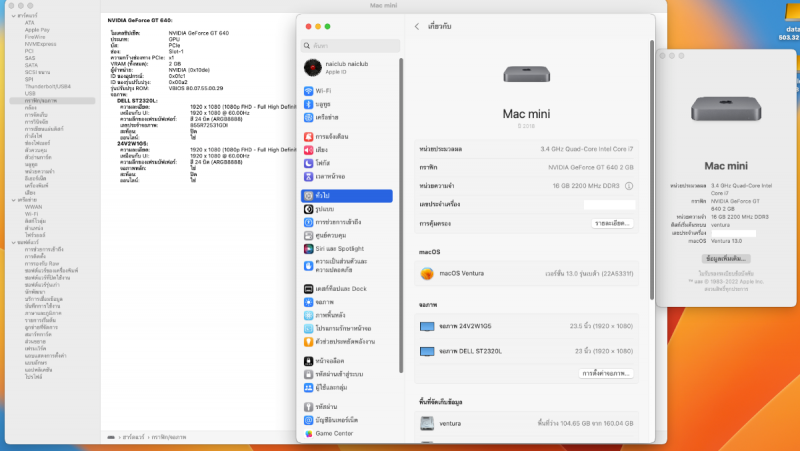
Task: Select SATA in the hardware list
Action: click(x=31, y=65)
